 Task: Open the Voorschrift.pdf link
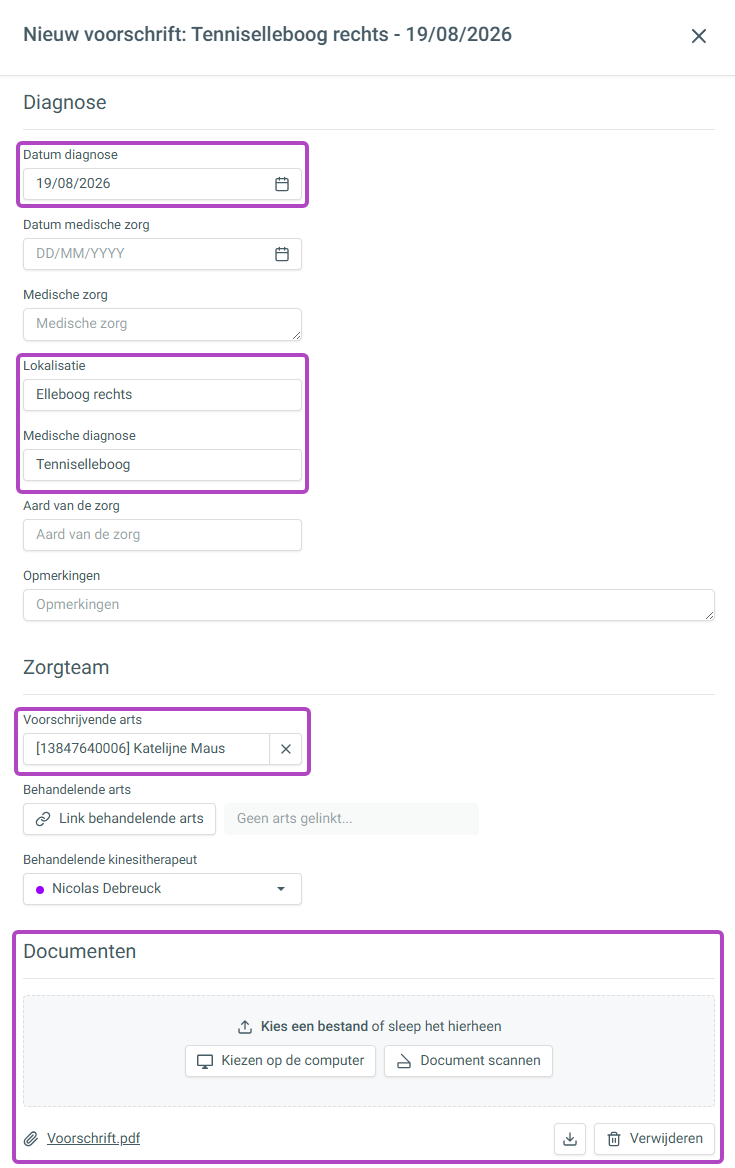pyautogui.click(x=93, y=1138)
